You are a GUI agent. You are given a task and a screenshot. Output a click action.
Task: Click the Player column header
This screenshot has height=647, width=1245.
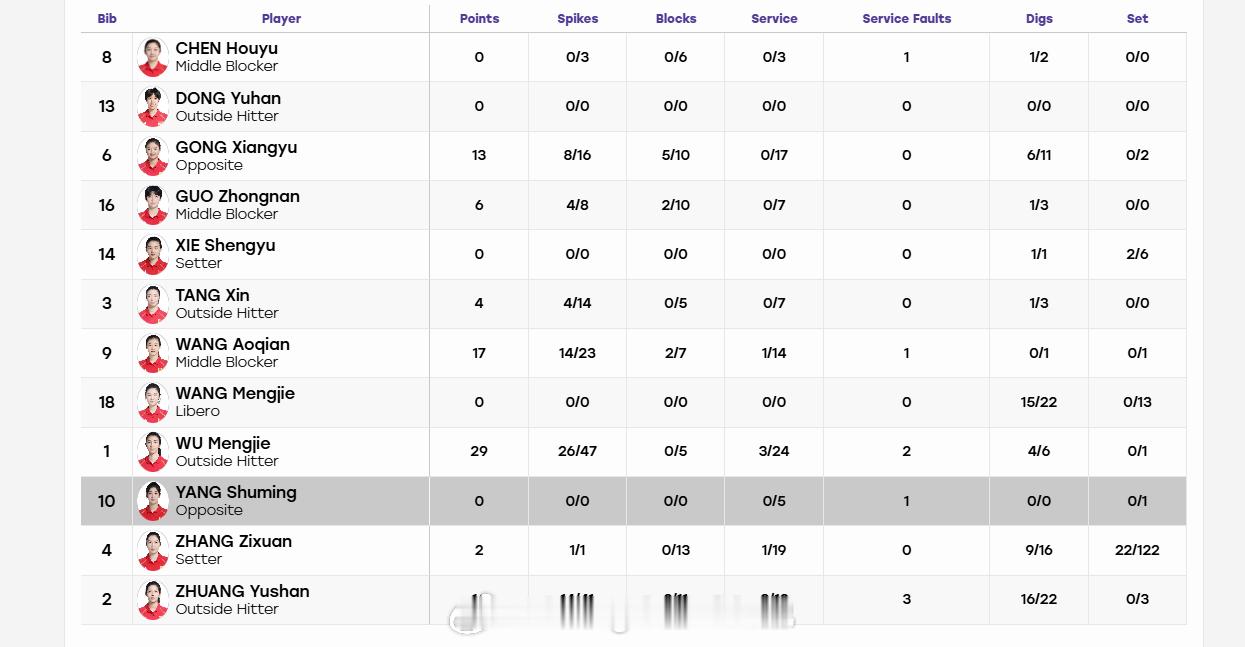click(281, 19)
